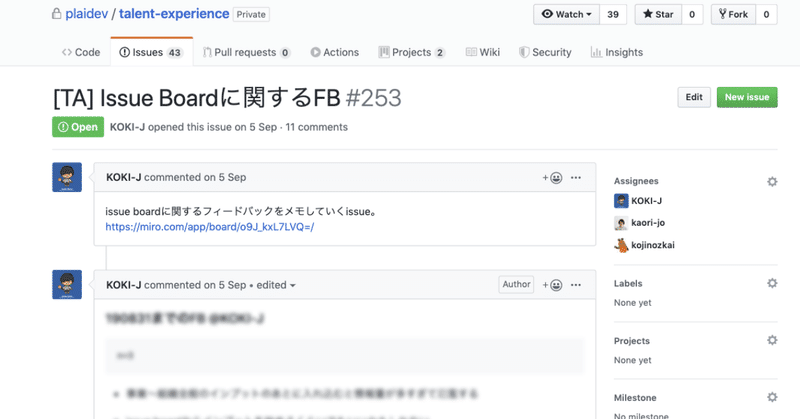
Task: Open the Labels settings gear
Action: [772, 283]
